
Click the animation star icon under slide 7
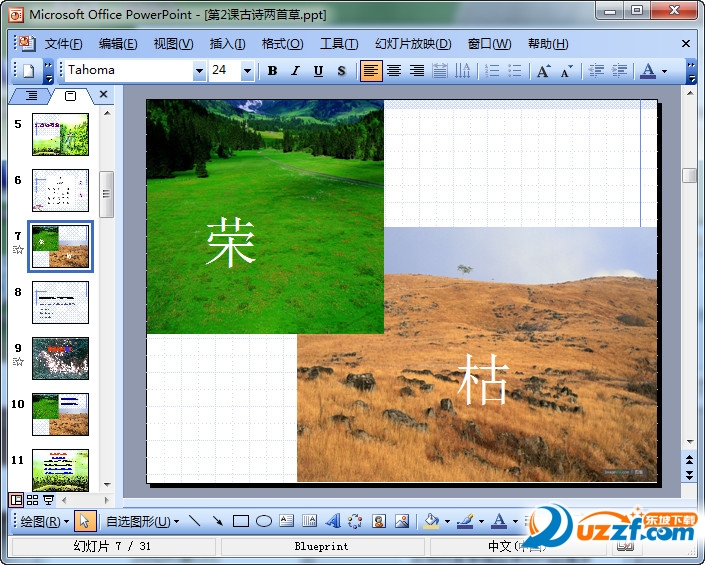[18, 249]
